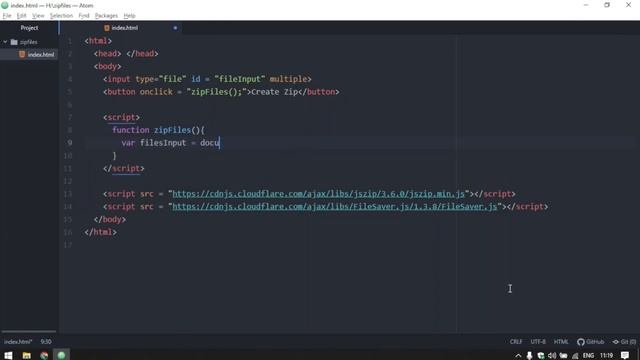640x360 pixels.
Task: Select the zipfiles project folder
Action: (x=29, y=42)
